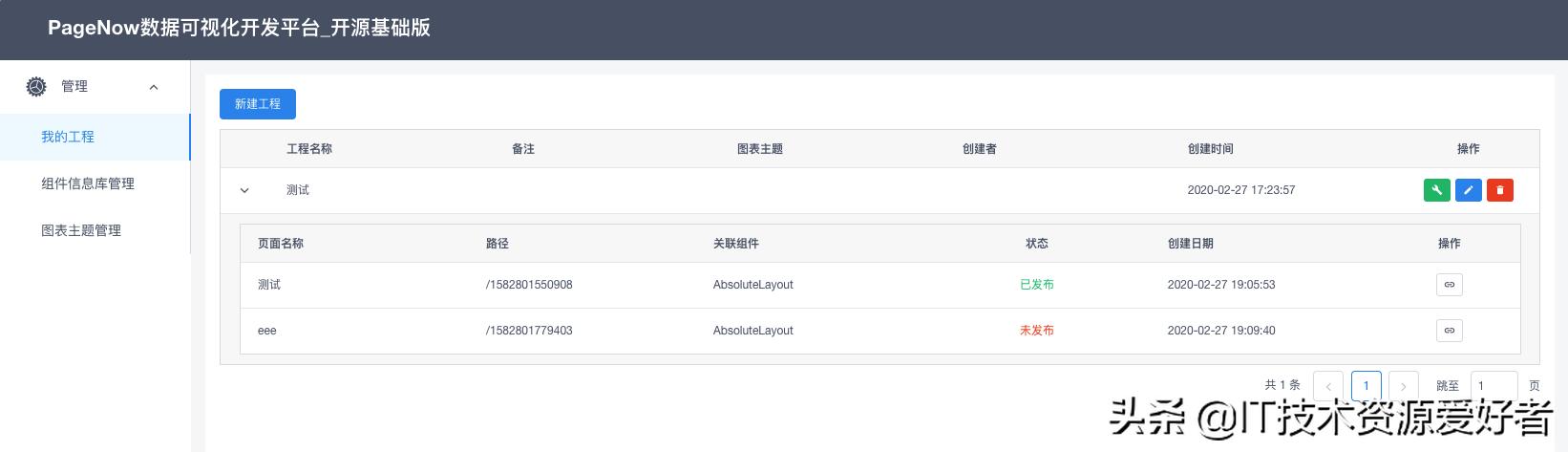Click AbsoluteLayout in the eee row

tap(753, 331)
